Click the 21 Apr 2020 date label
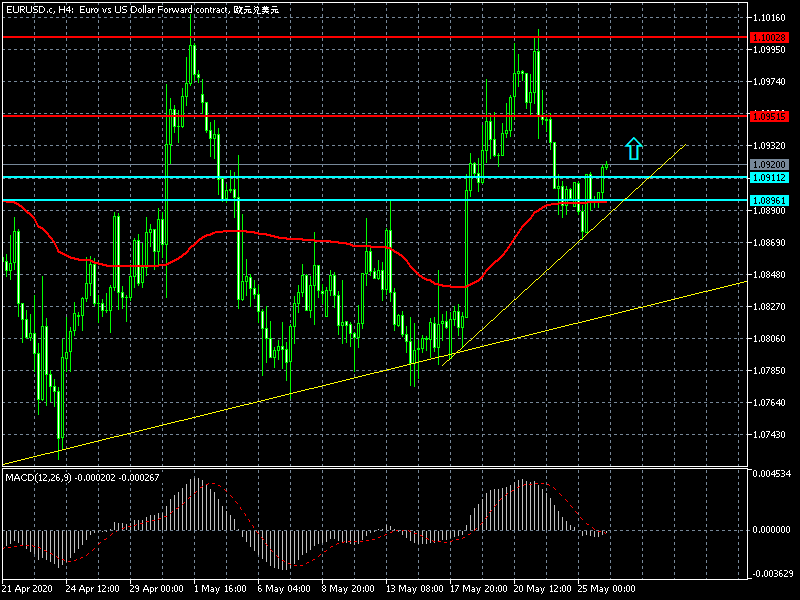 pyautogui.click(x=27, y=588)
